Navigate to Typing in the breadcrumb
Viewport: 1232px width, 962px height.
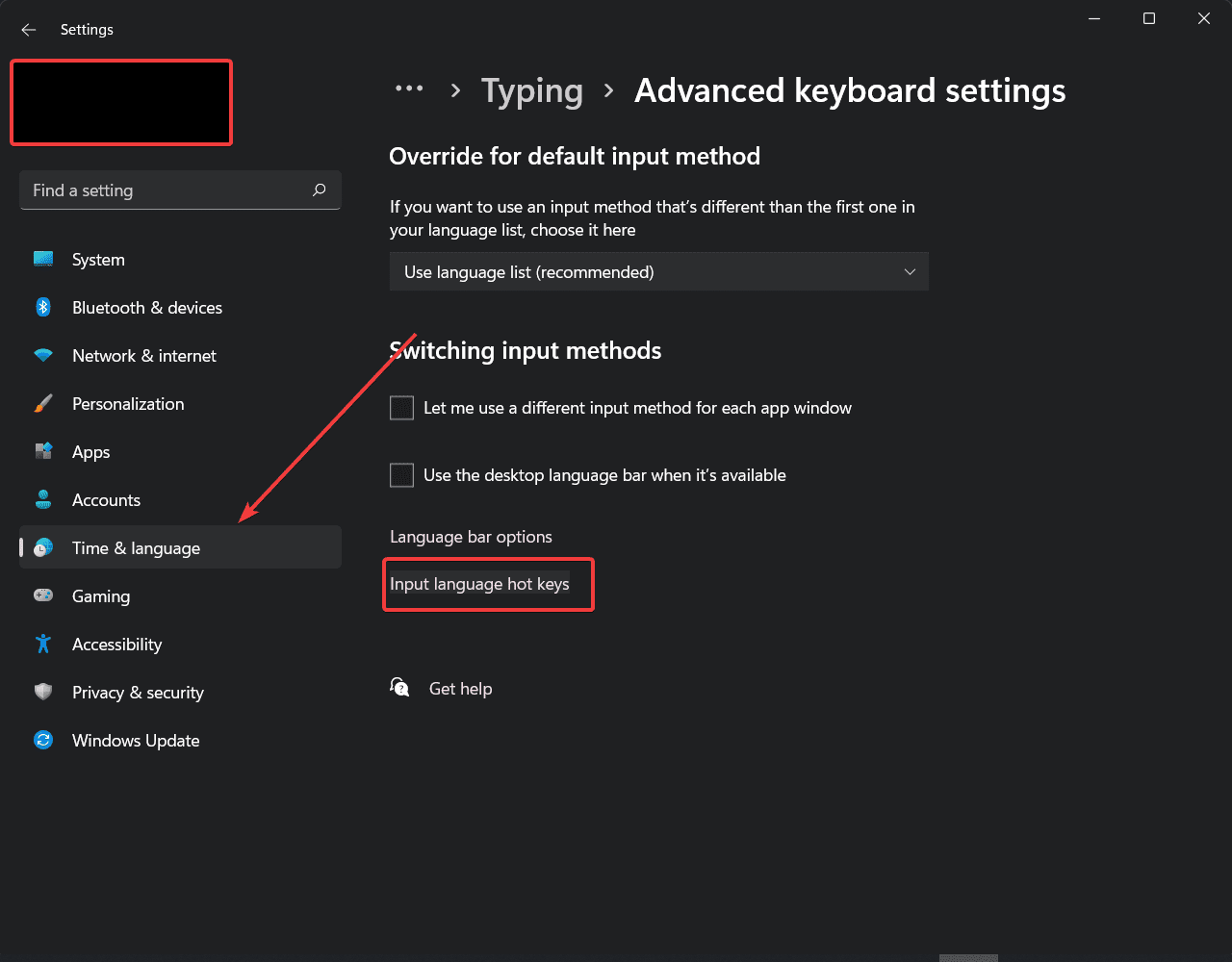coord(531,89)
